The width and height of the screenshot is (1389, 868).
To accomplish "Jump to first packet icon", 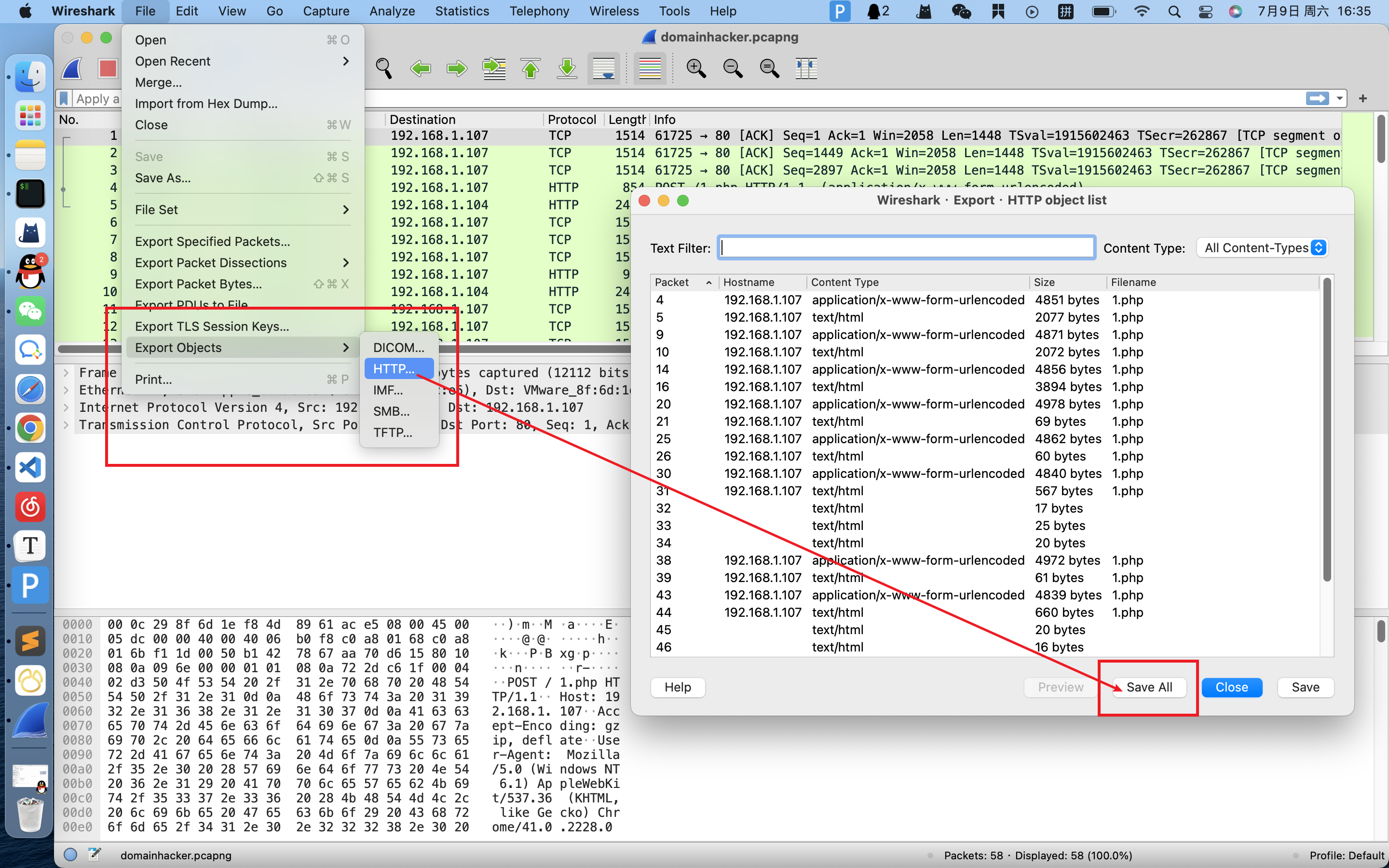I will [x=531, y=68].
